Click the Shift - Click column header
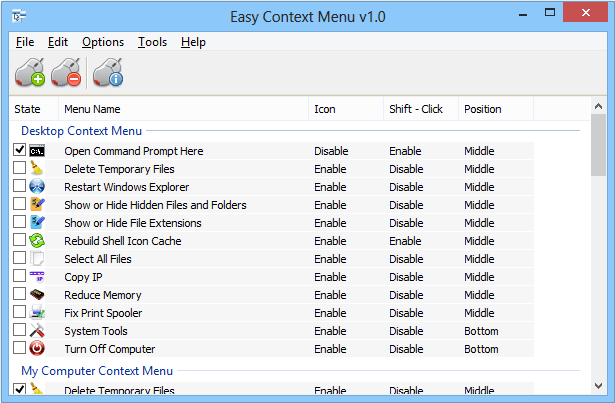 point(421,109)
